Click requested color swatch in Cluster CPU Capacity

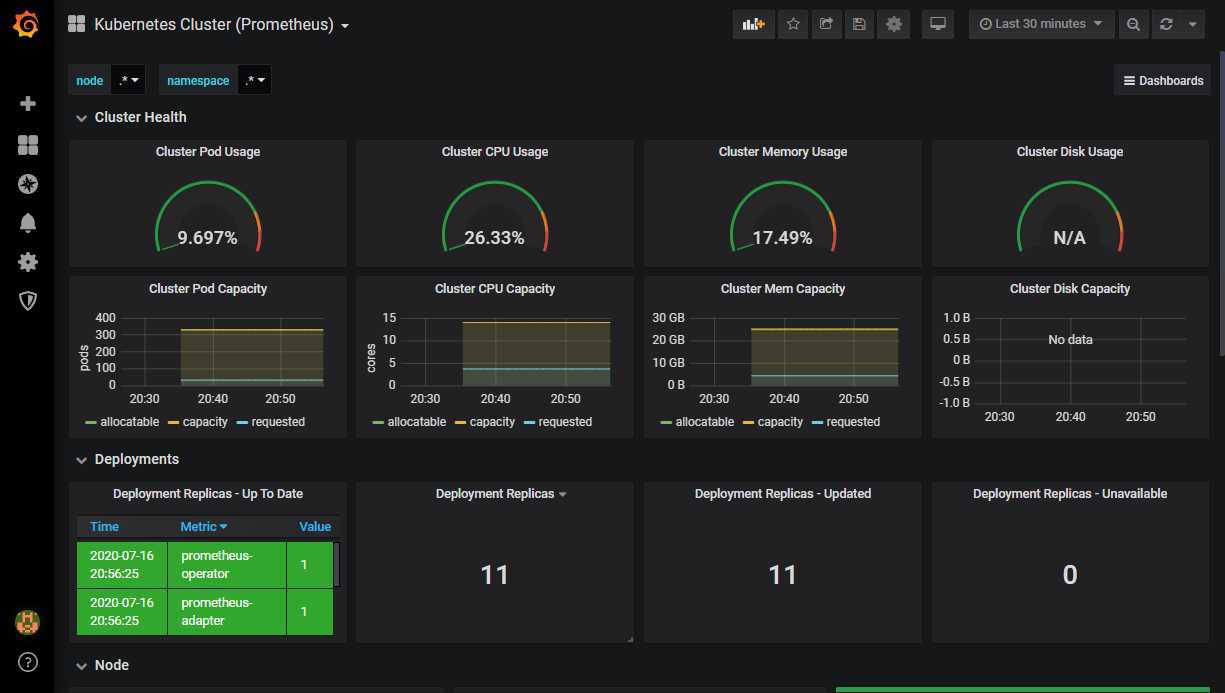click(x=530, y=422)
